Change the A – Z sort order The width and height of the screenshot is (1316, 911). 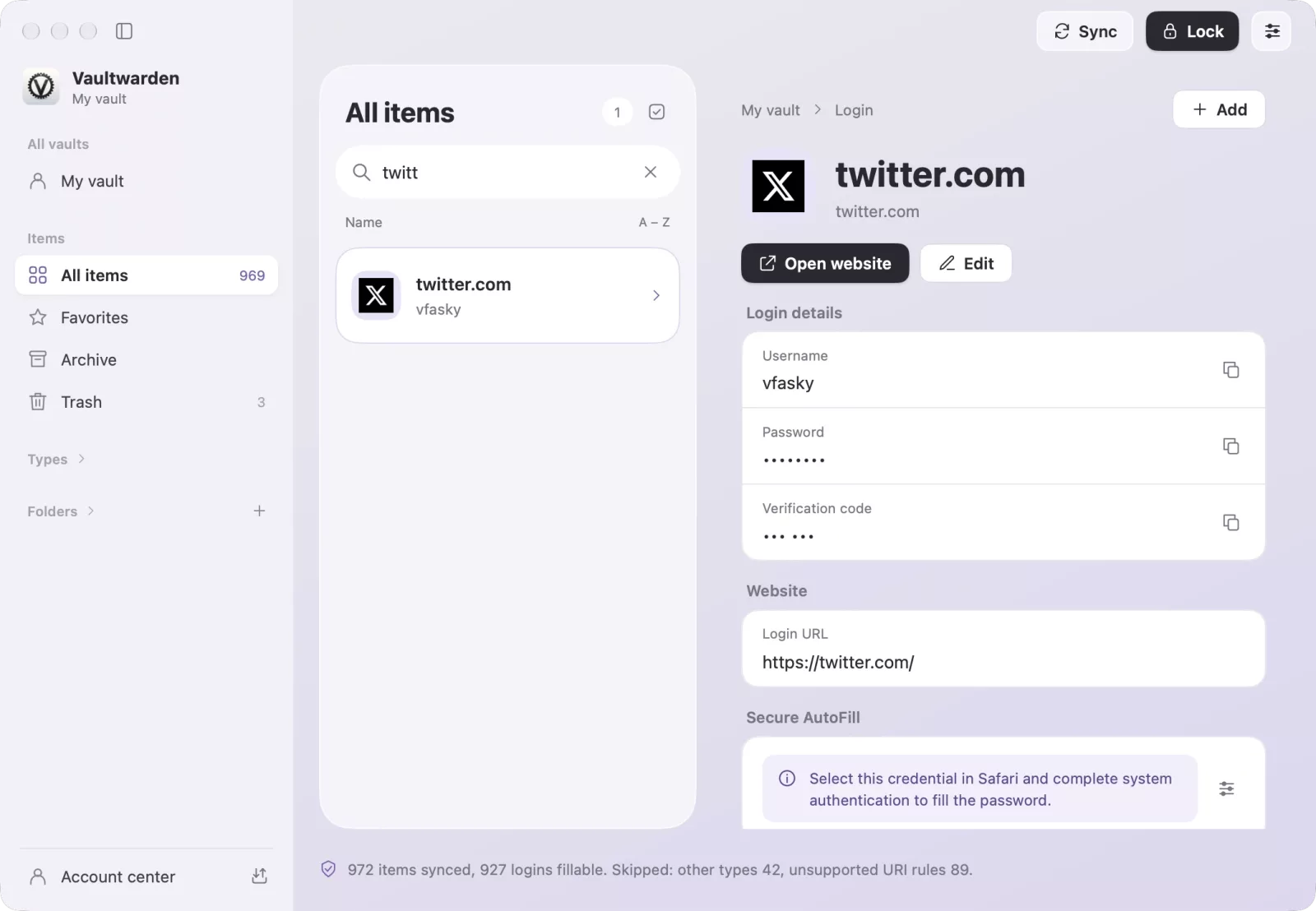click(x=654, y=222)
